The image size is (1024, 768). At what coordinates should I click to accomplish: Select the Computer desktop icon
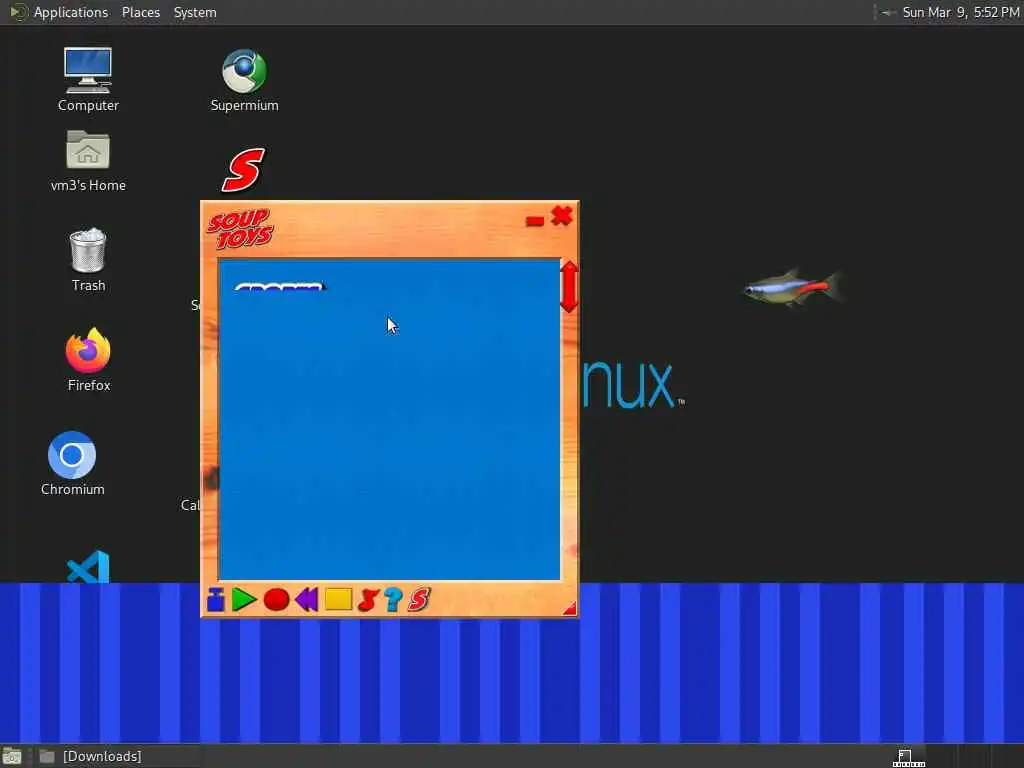(88, 80)
